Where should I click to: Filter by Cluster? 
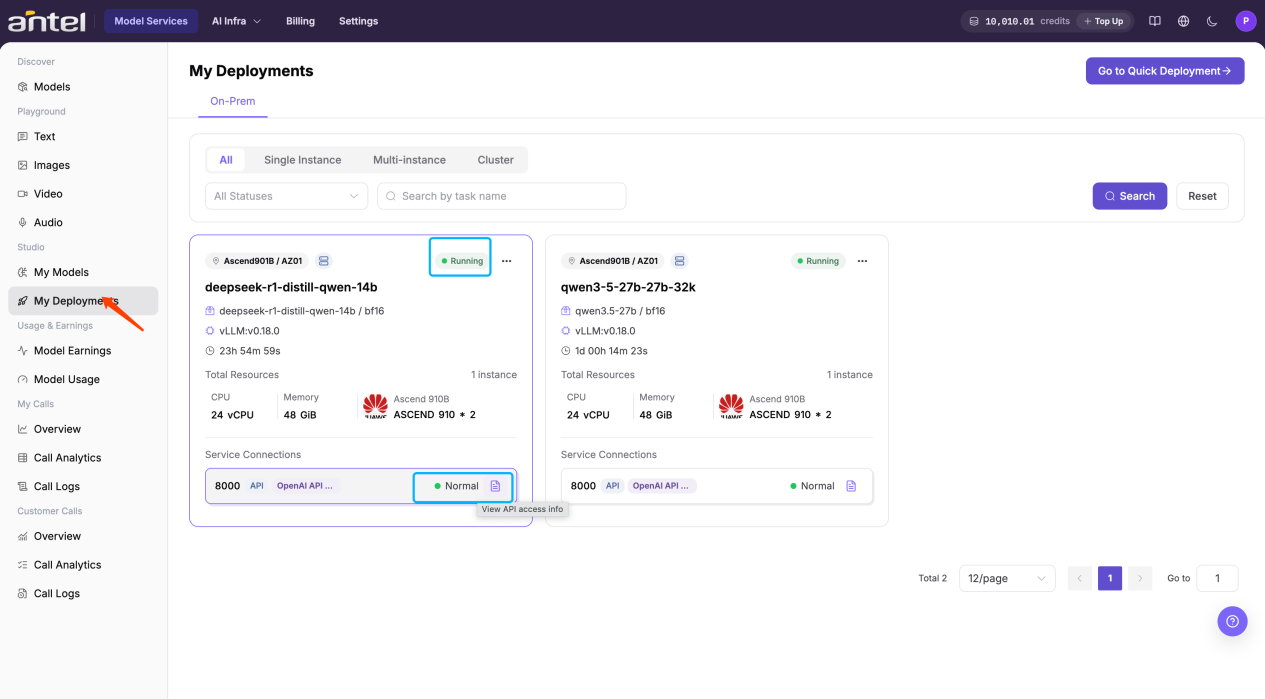coord(495,160)
